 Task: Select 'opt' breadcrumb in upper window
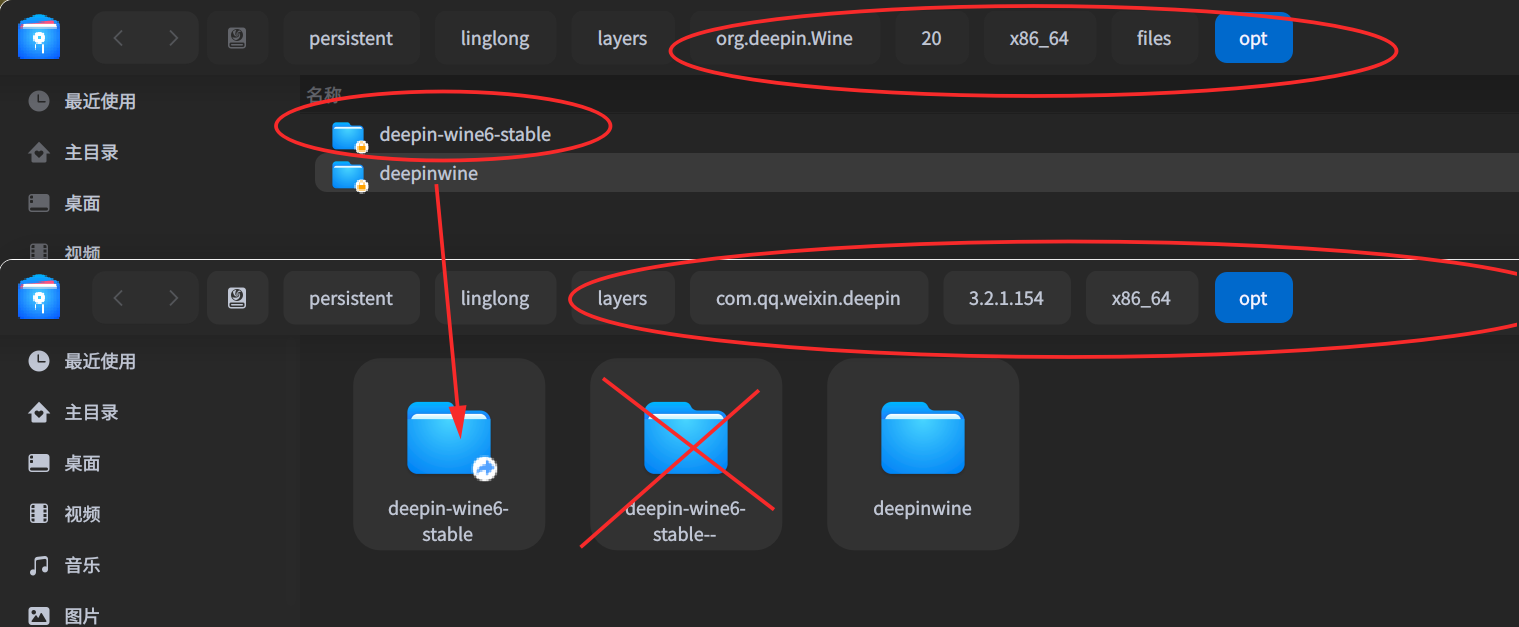(1253, 38)
